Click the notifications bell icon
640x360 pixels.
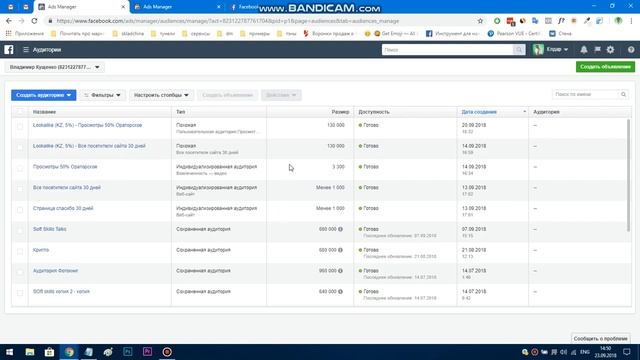[x=584, y=50]
